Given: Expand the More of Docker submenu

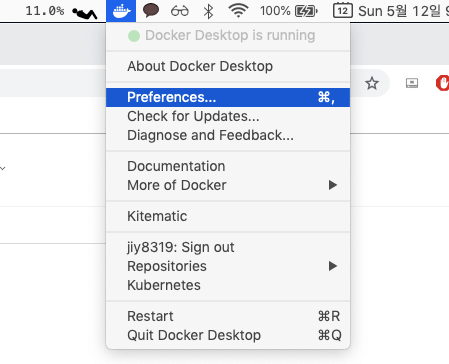Looking at the screenshot, I should click(x=228, y=185).
